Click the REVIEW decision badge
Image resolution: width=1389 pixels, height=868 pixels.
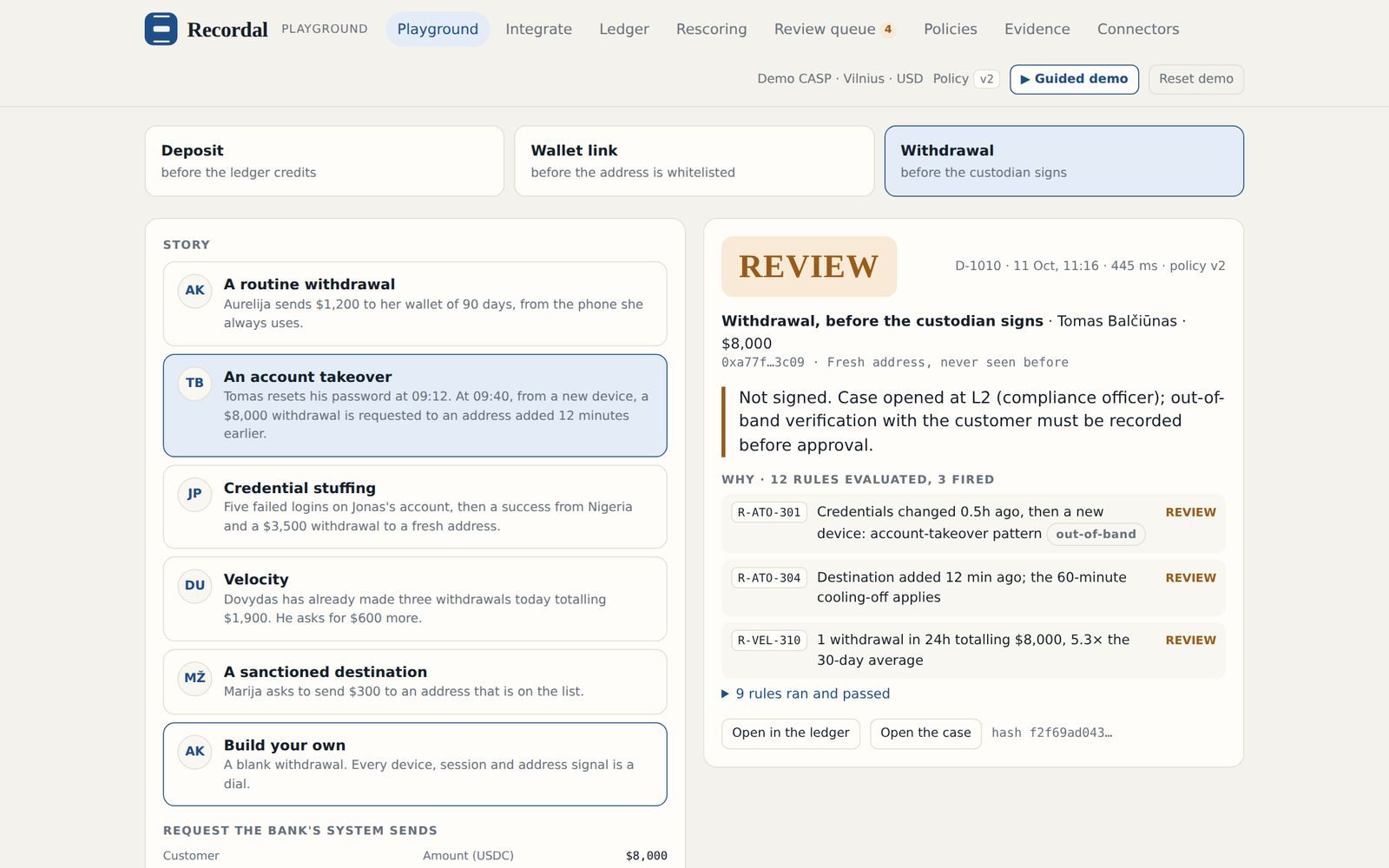coord(809,266)
